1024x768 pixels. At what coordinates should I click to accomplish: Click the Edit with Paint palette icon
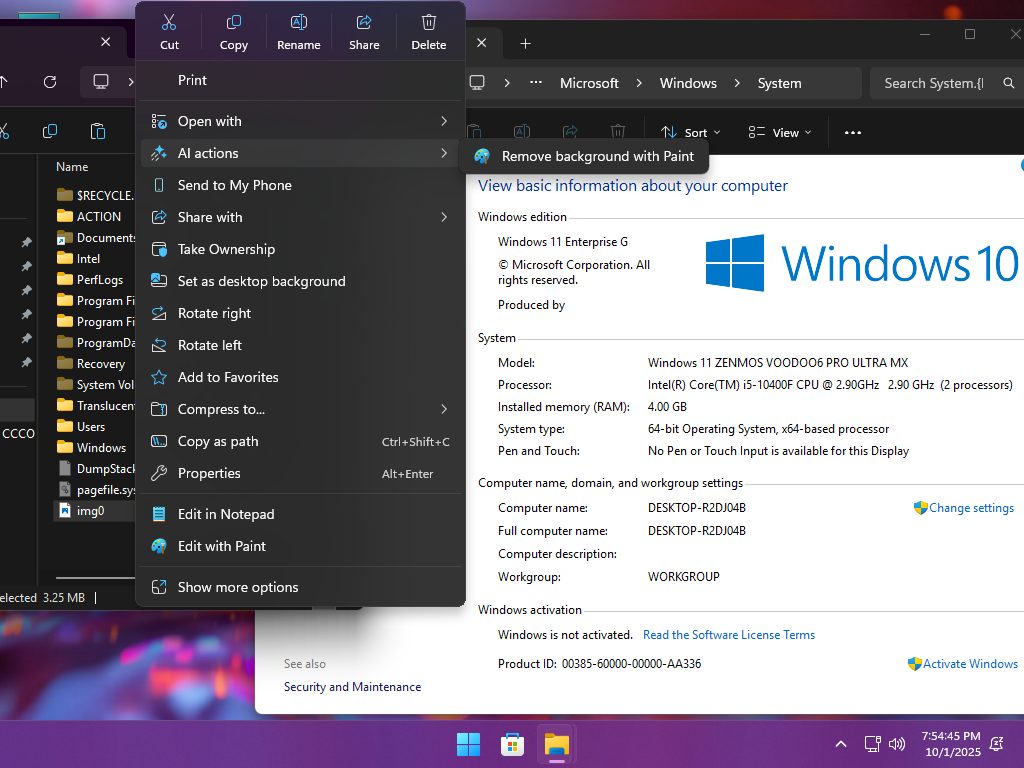(x=159, y=547)
